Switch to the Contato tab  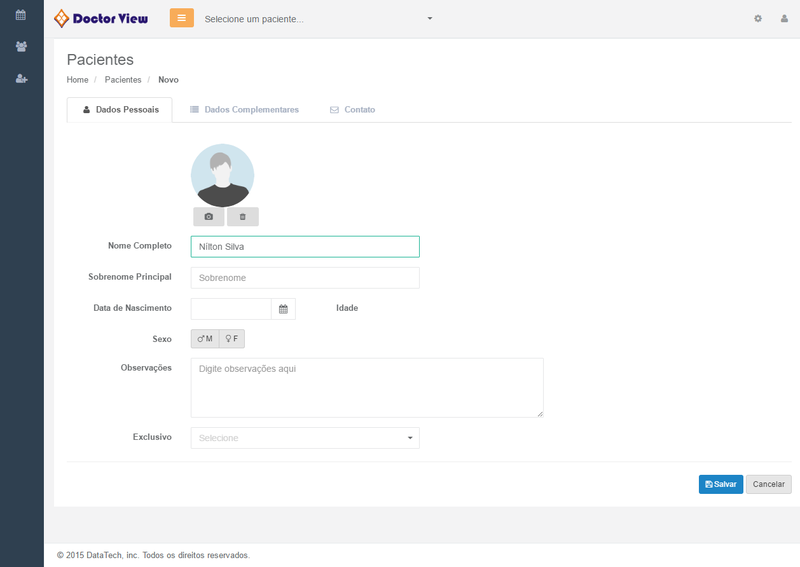tap(352, 110)
